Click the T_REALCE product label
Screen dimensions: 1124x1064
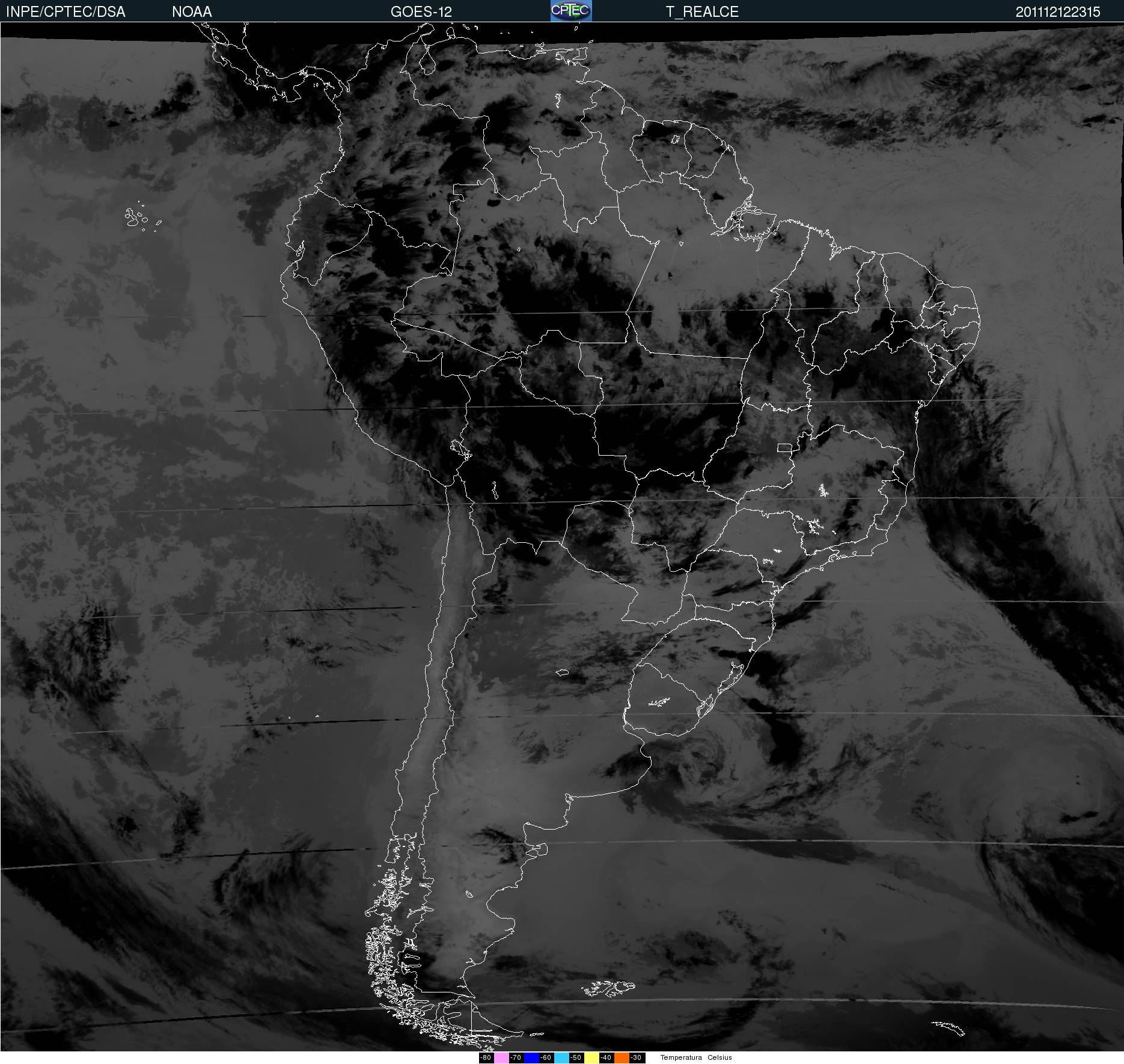(x=702, y=11)
